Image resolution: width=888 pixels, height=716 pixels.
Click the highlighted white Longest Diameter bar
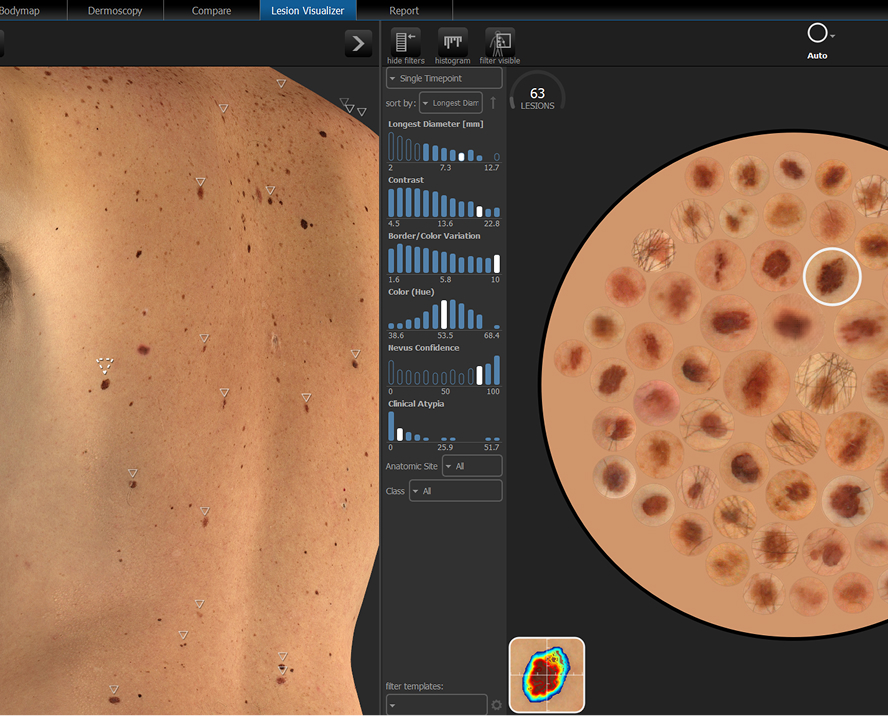tap(461, 156)
